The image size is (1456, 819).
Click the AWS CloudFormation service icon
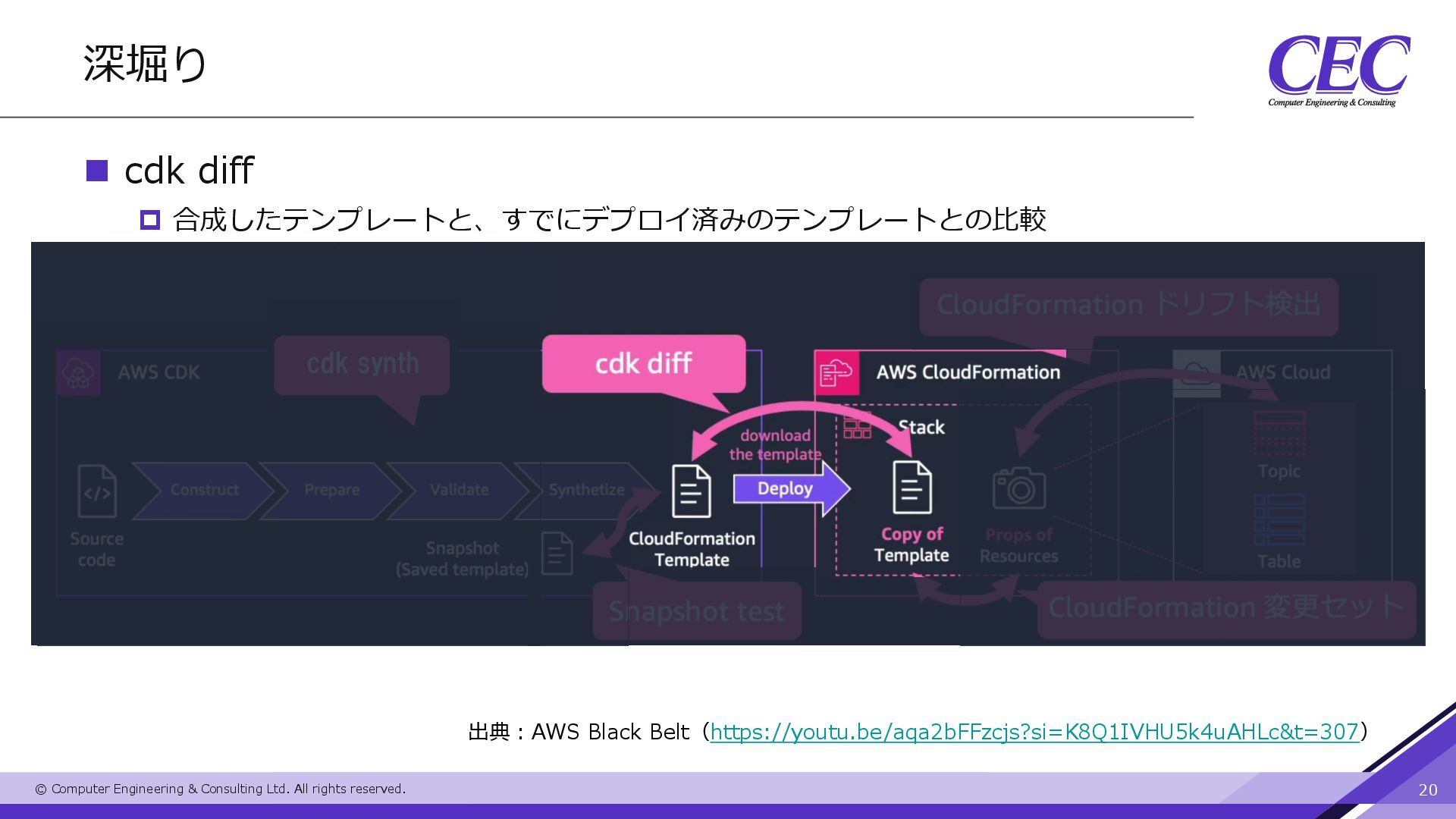pyautogui.click(x=836, y=372)
